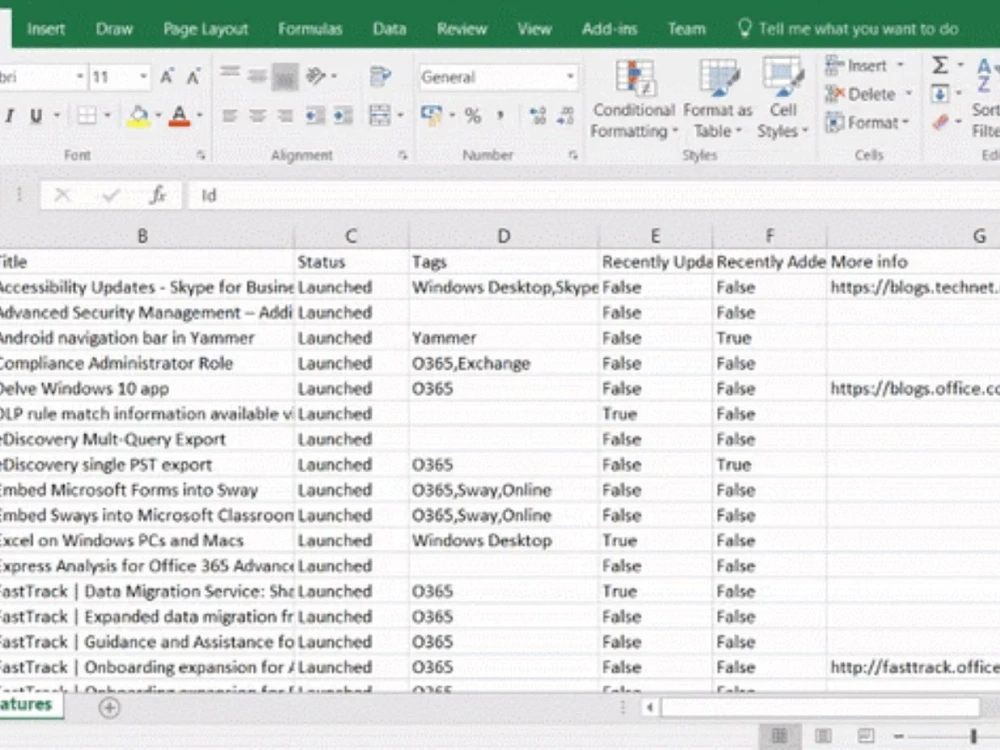Viewport: 1000px width, 750px height.
Task: Open the Data ribbon tab
Action: (389, 29)
